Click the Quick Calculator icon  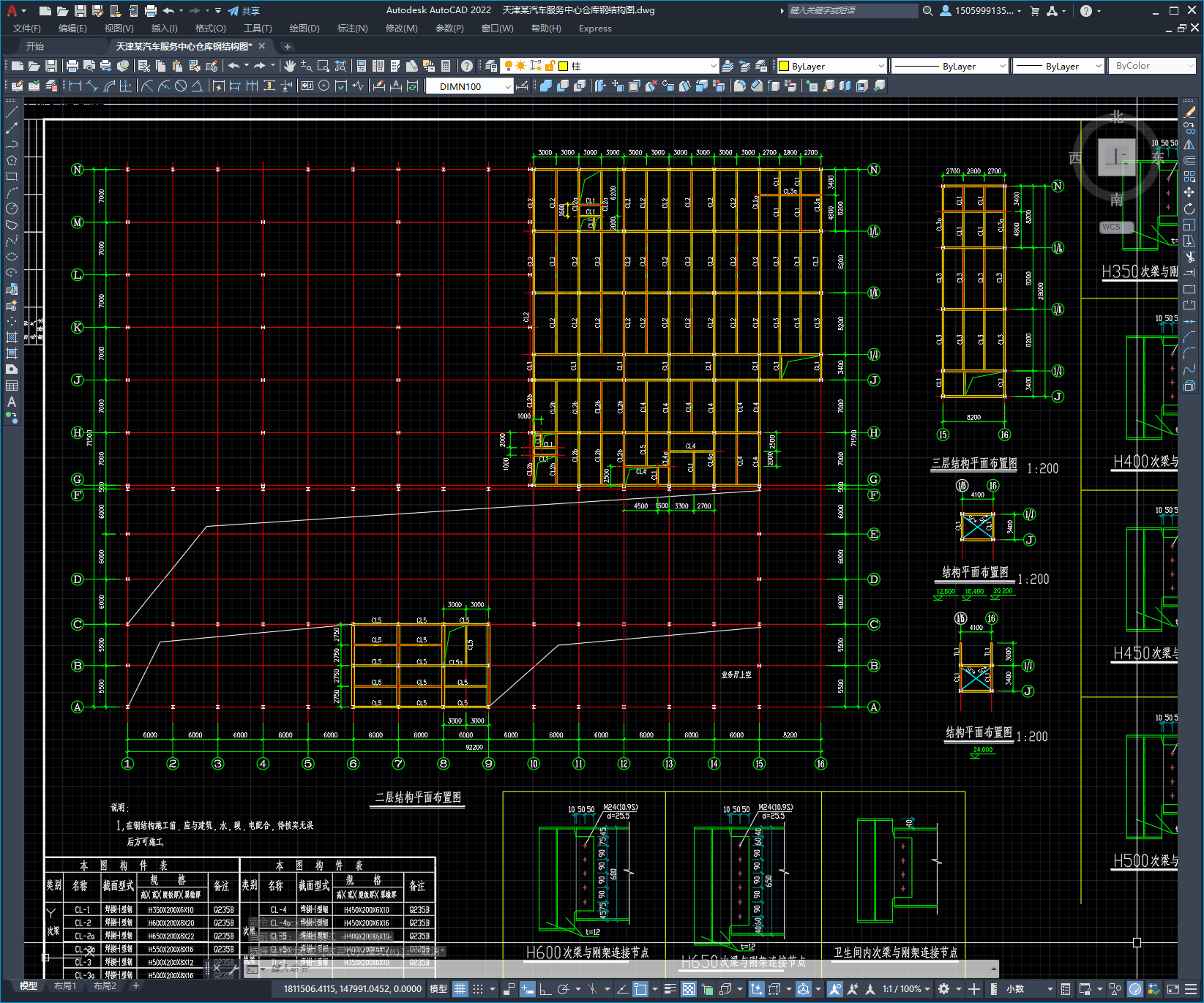(446, 66)
